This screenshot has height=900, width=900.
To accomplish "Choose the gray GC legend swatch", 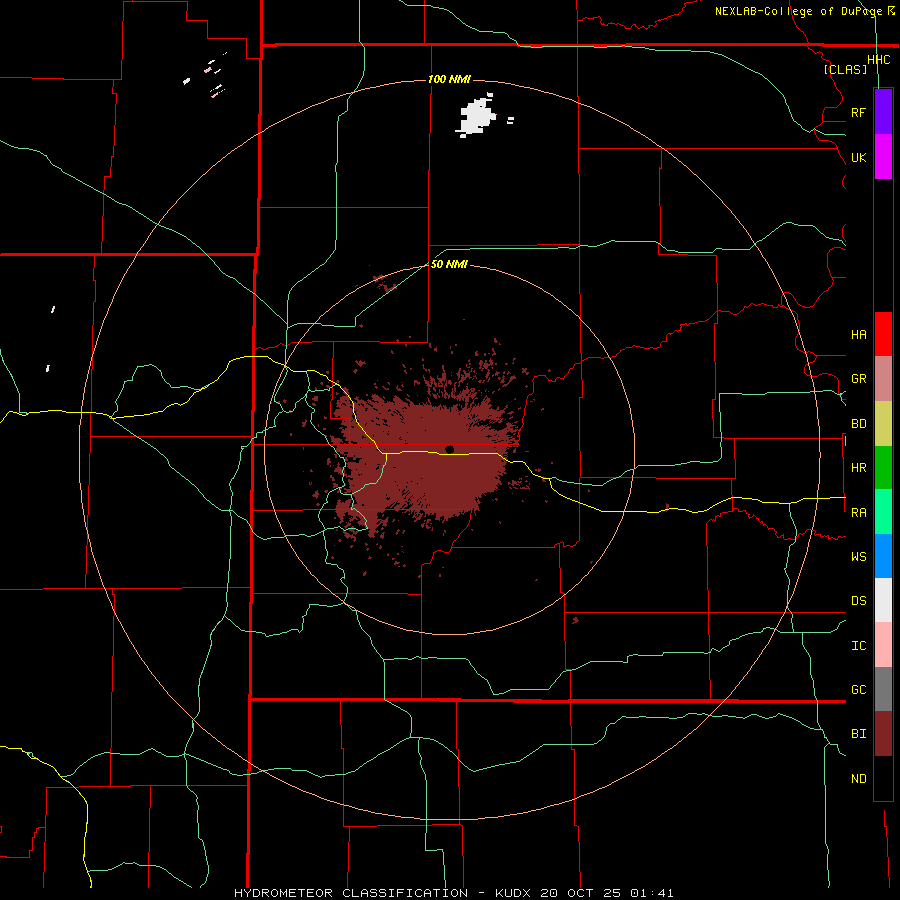I will 883,689.
